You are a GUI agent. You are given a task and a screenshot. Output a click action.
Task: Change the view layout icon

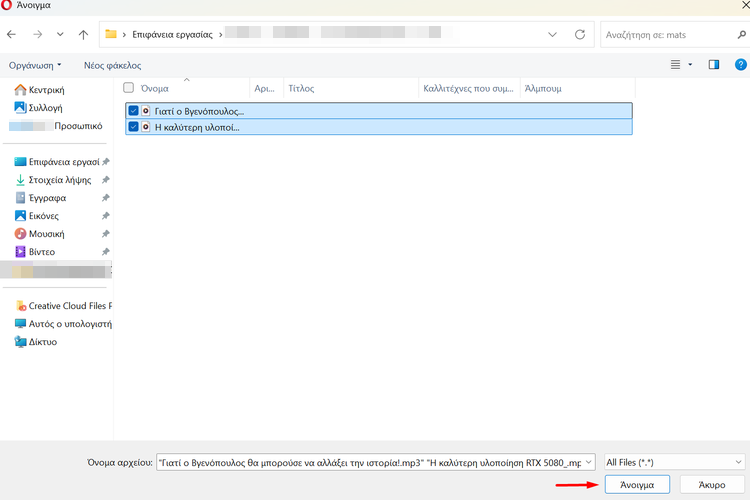pyautogui.click(x=675, y=65)
